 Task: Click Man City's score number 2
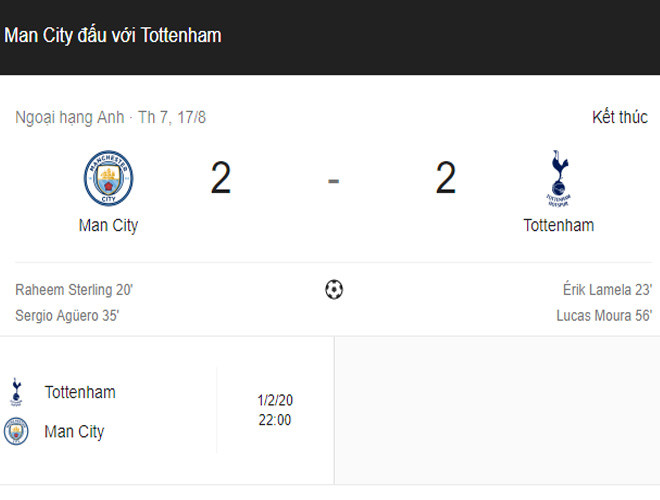coord(221,179)
